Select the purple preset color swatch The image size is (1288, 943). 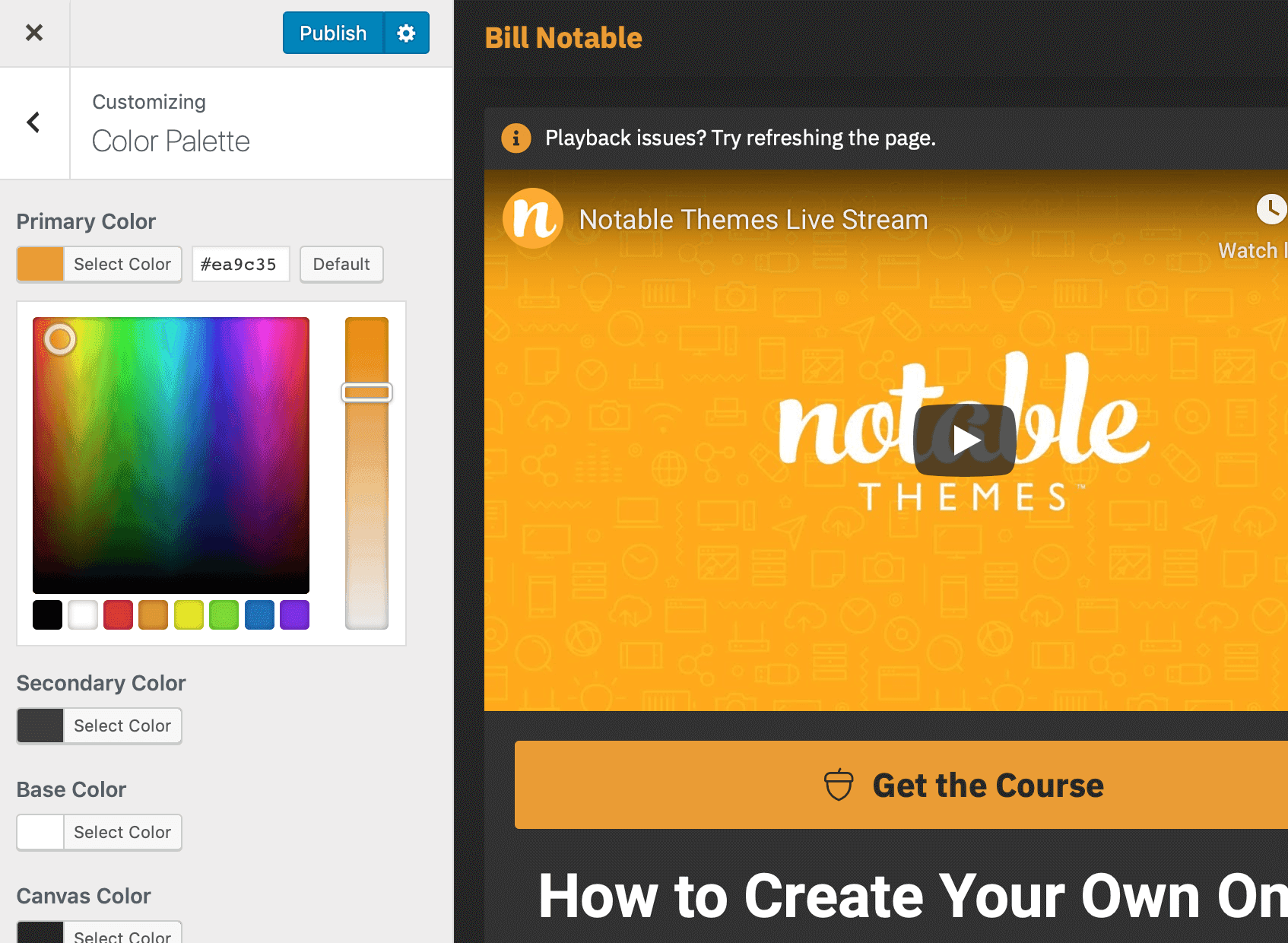coord(294,614)
